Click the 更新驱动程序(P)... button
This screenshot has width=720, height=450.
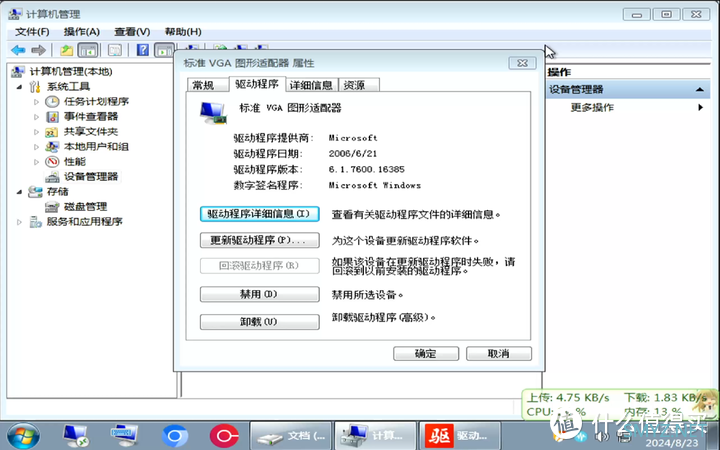pos(259,240)
